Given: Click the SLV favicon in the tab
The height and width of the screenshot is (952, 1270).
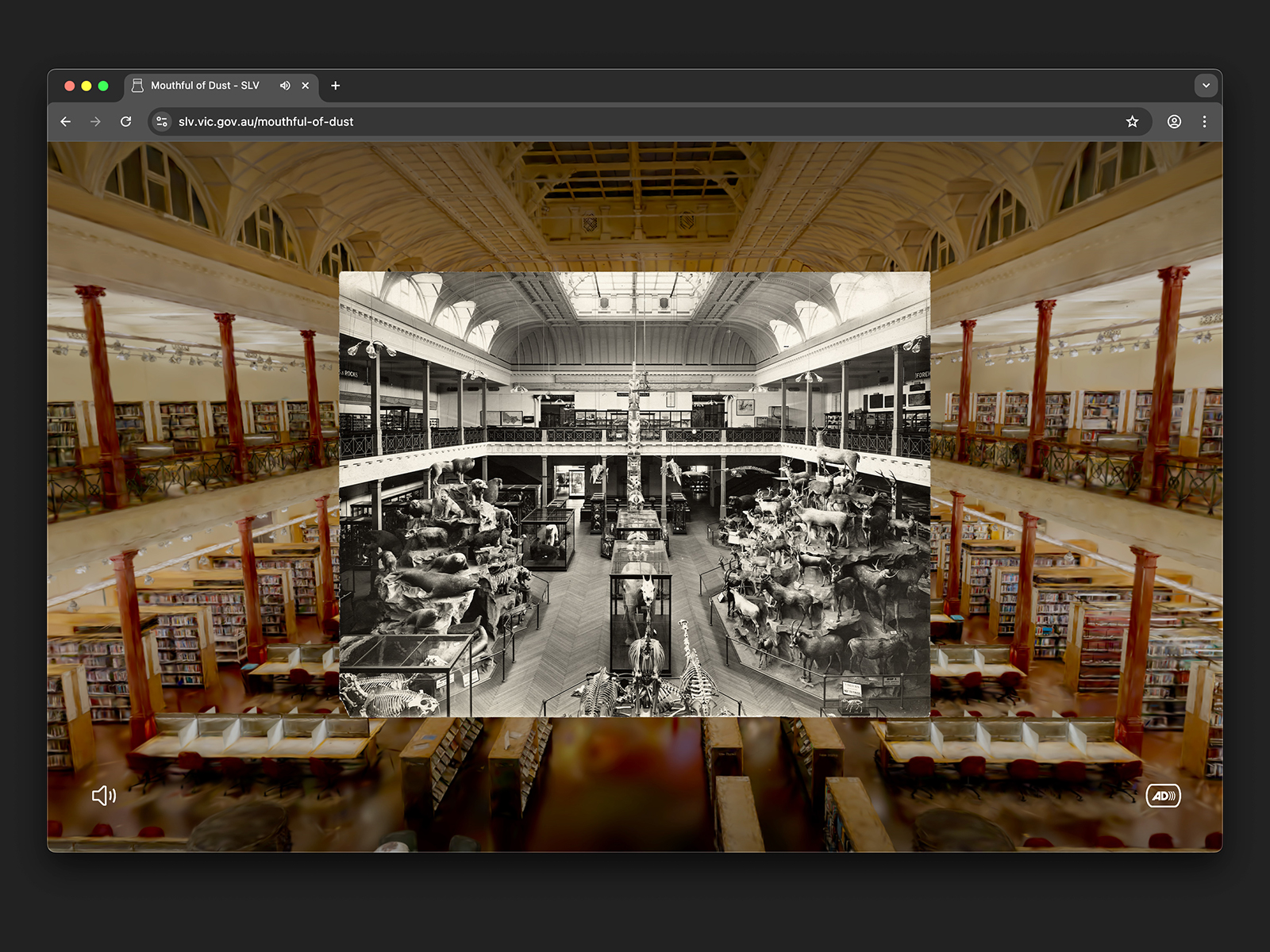Looking at the screenshot, I should (x=137, y=86).
